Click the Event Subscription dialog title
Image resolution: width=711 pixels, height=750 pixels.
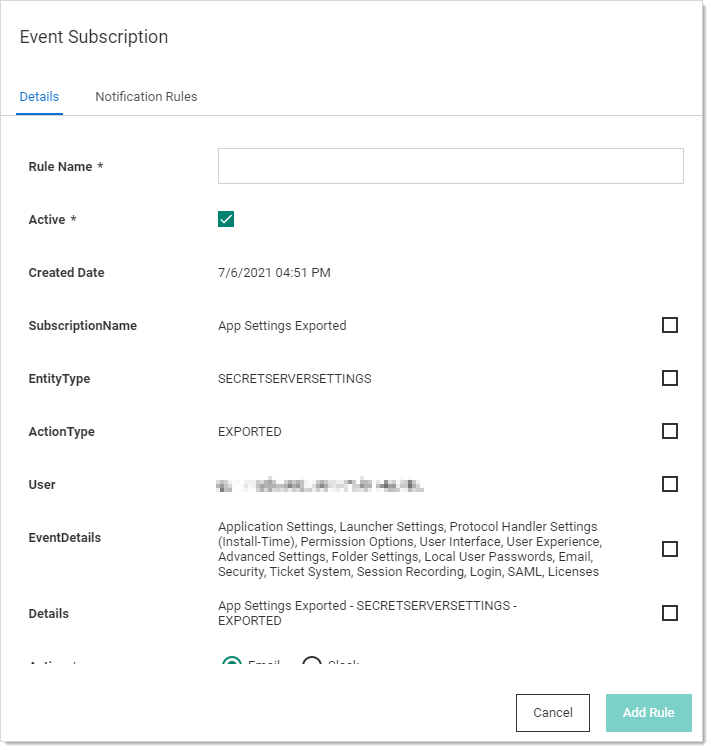coord(94,37)
